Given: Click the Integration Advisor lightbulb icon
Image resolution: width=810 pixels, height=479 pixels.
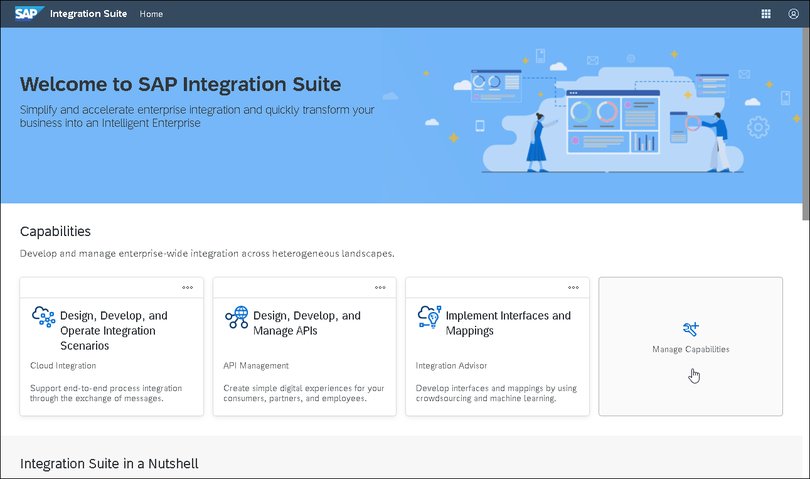Looking at the screenshot, I should click(x=429, y=317).
